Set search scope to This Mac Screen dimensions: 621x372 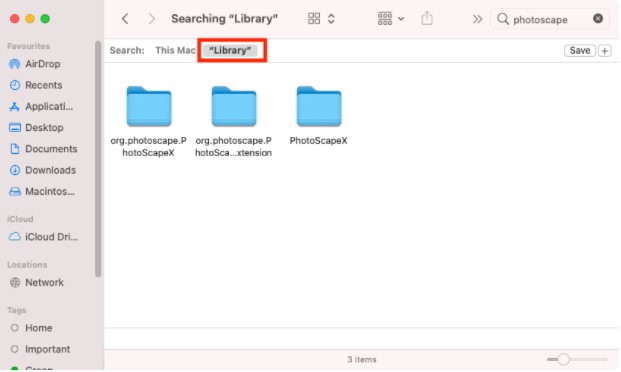click(x=175, y=50)
